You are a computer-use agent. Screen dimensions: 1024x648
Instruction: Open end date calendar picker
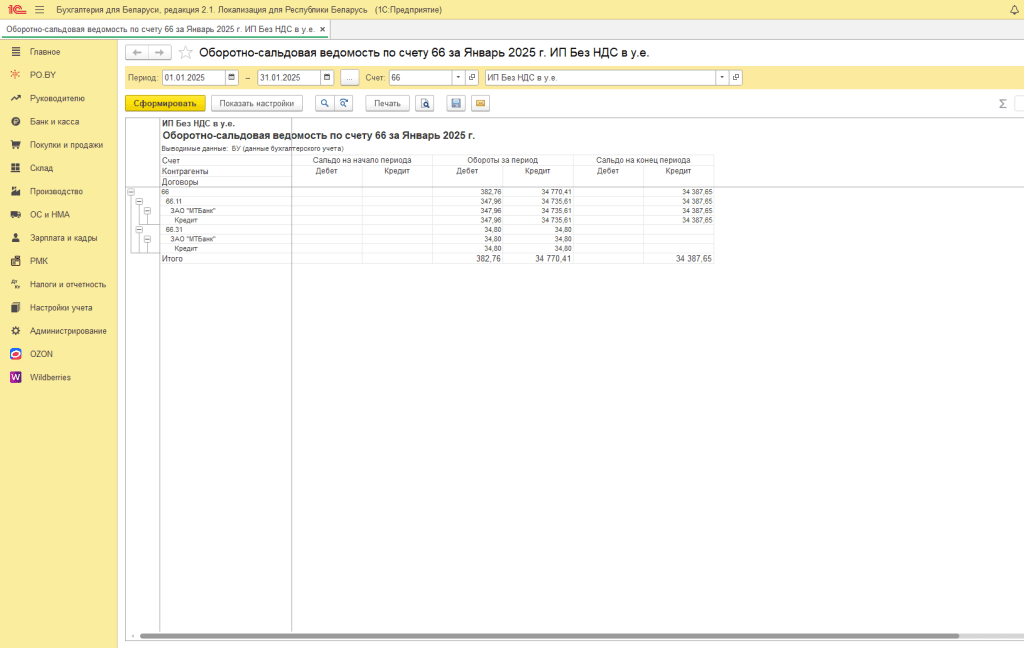click(327, 77)
